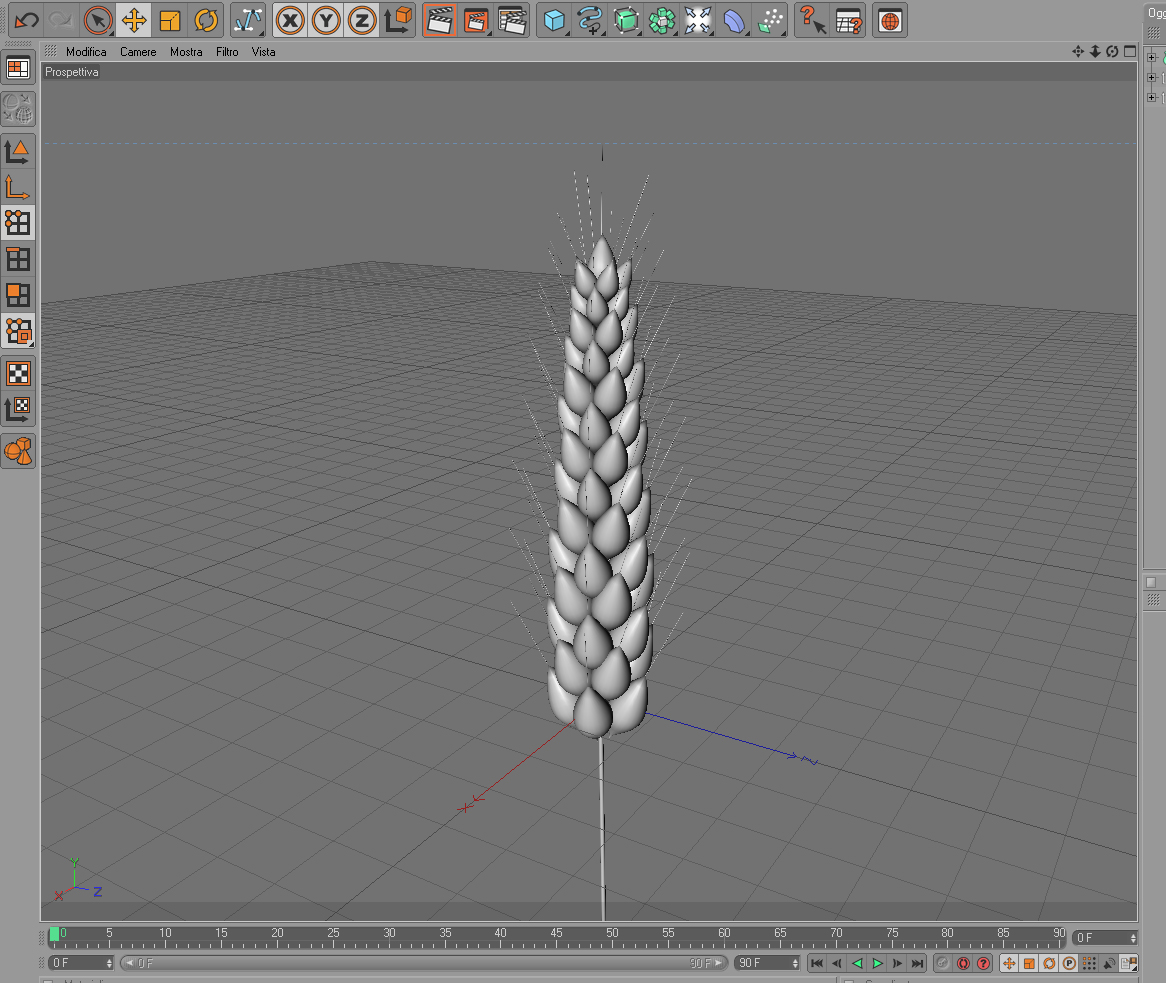Open the Vista viewport menu
Image resolution: width=1166 pixels, height=983 pixels.
(263, 51)
